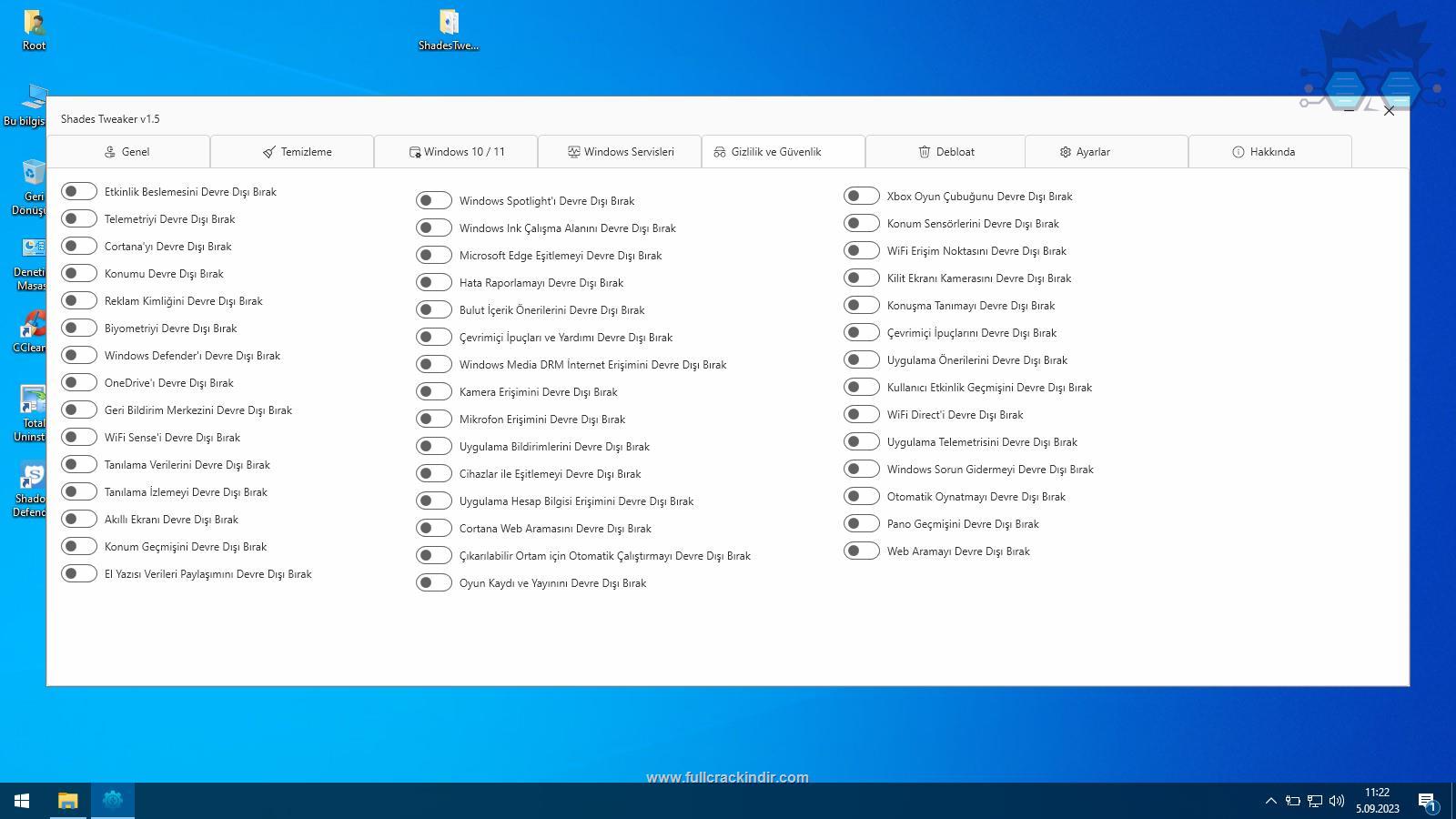
Task: Toggle OneDrive'ı Devre Dışı Bırak
Action: tap(79, 382)
